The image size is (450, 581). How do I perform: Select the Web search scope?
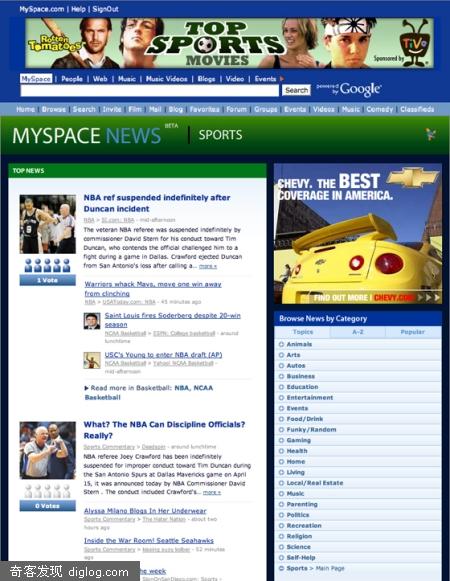(x=100, y=79)
